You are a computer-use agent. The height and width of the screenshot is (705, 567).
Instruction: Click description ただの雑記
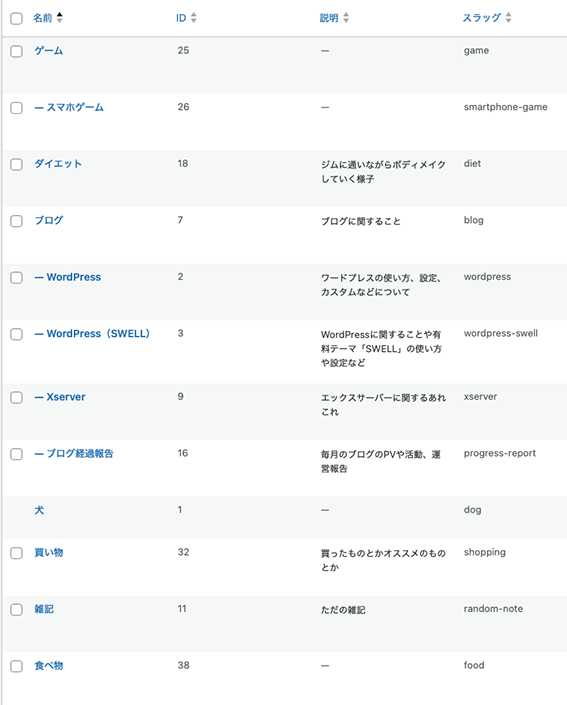(343, 610)
